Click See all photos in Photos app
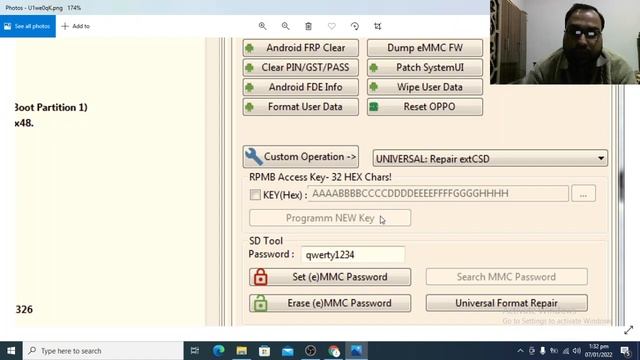 pos(28,26)
